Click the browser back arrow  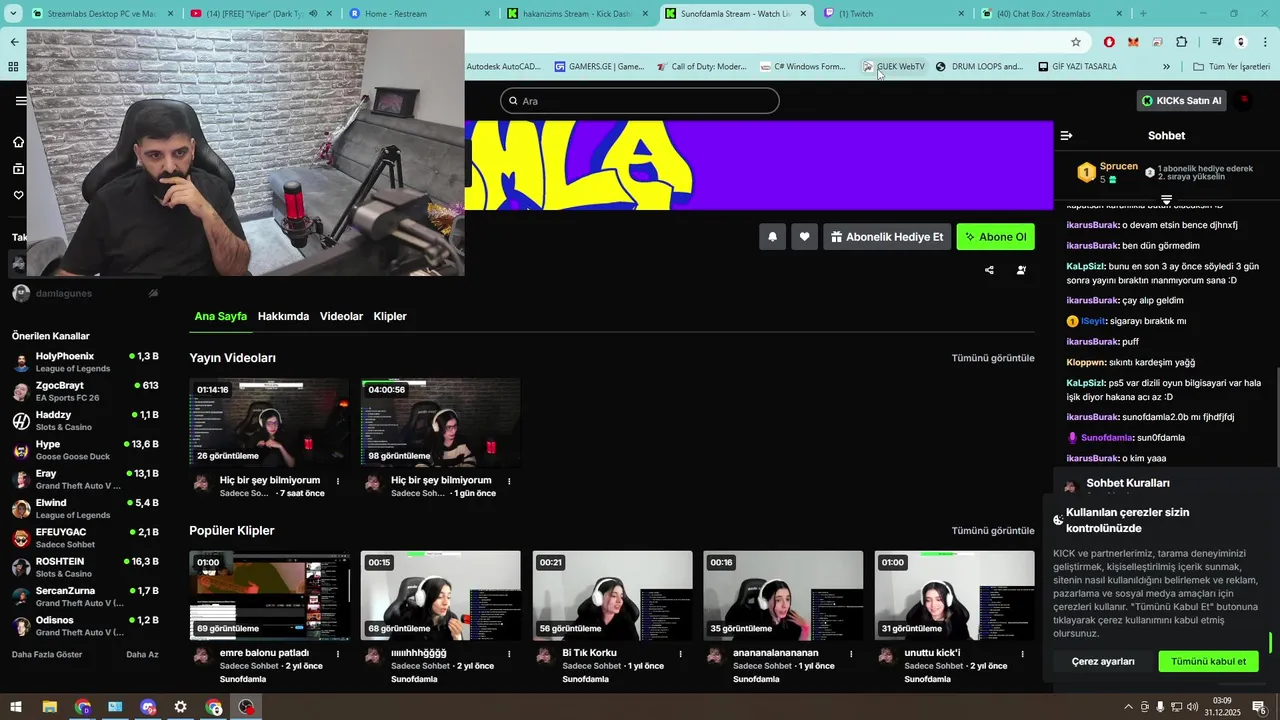(x=14, y=42)
